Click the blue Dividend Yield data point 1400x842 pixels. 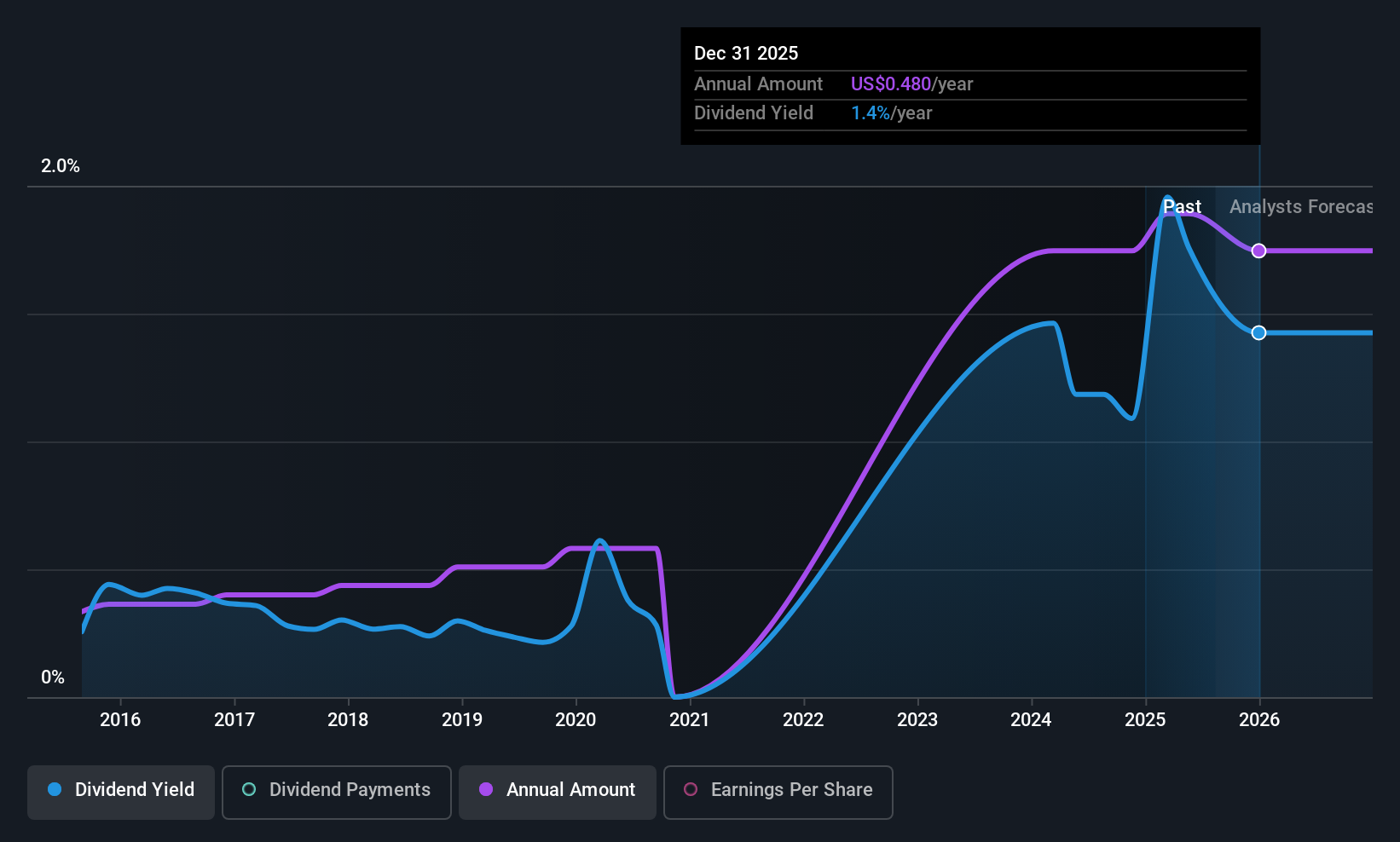point(1258,332)
